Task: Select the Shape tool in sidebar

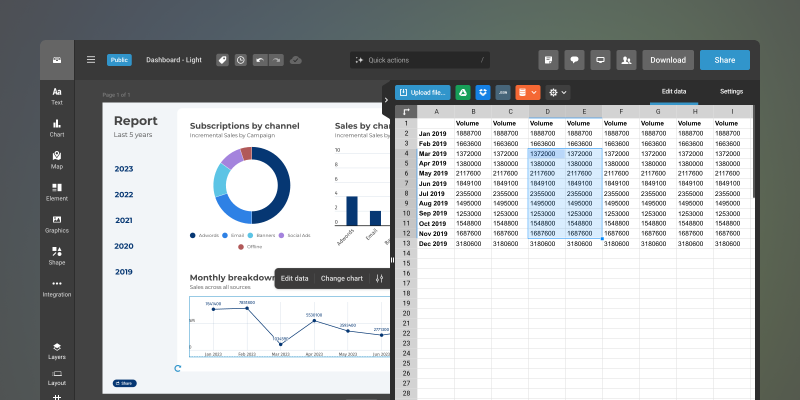Action: coord(57,256)
